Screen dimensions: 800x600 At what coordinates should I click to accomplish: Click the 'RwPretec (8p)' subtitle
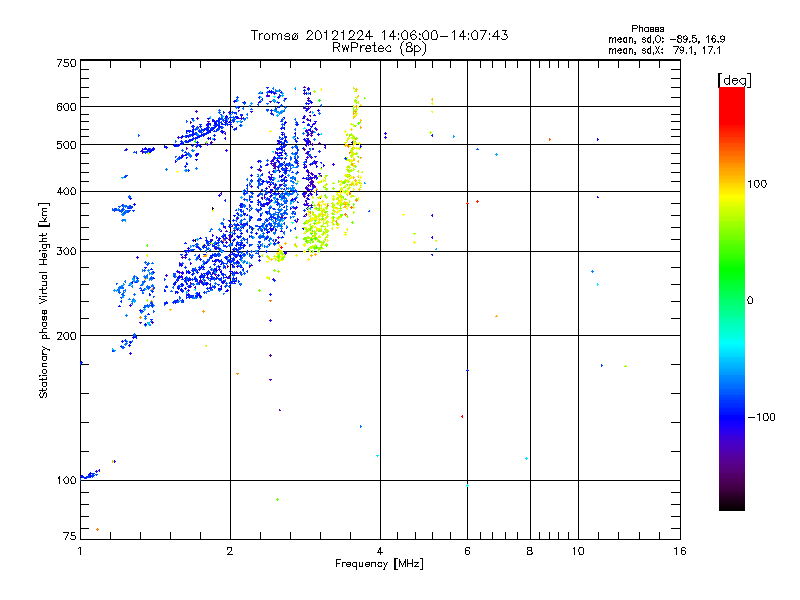[x=379, y=48]
